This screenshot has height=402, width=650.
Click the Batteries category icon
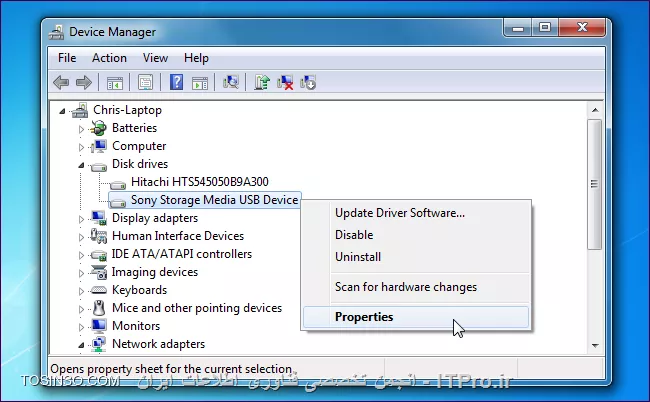(x=99, y=128)
